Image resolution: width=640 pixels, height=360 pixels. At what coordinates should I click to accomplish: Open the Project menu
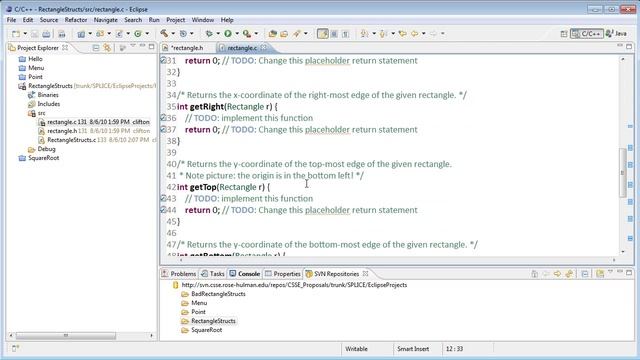tap(176, 20)
